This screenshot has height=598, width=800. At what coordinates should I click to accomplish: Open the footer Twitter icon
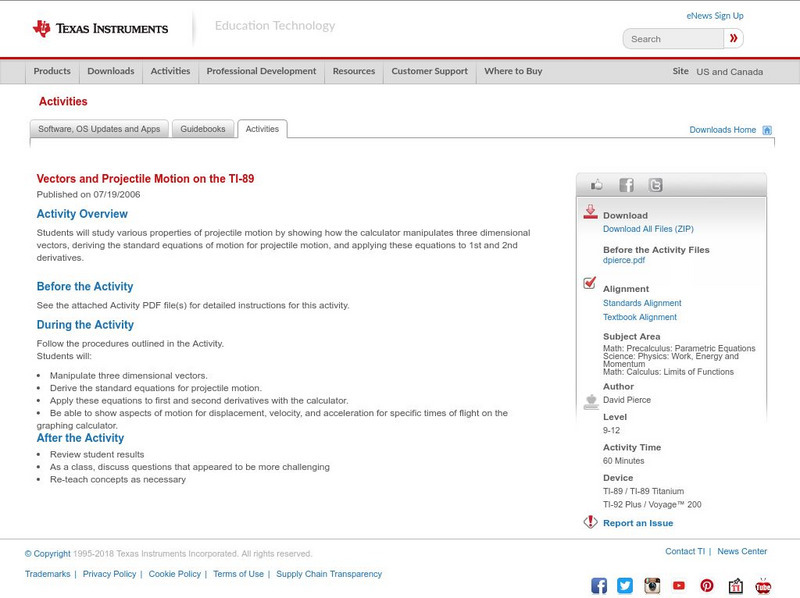625,585
